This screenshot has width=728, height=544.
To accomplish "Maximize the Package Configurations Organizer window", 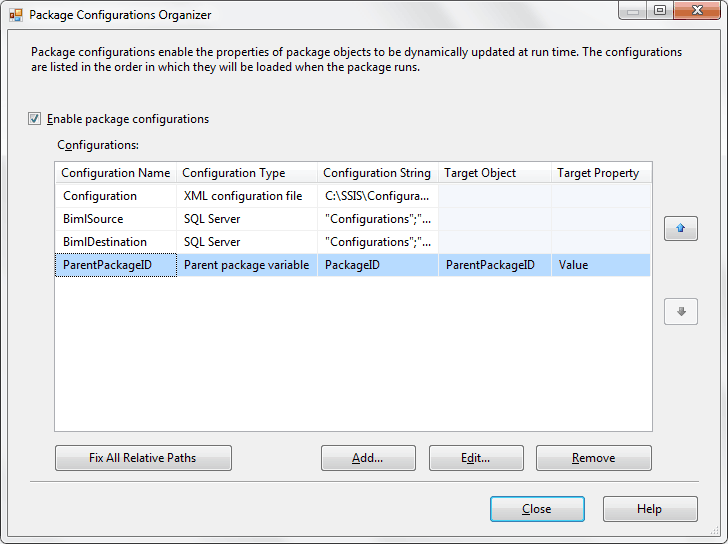I will tap(659, 11).
